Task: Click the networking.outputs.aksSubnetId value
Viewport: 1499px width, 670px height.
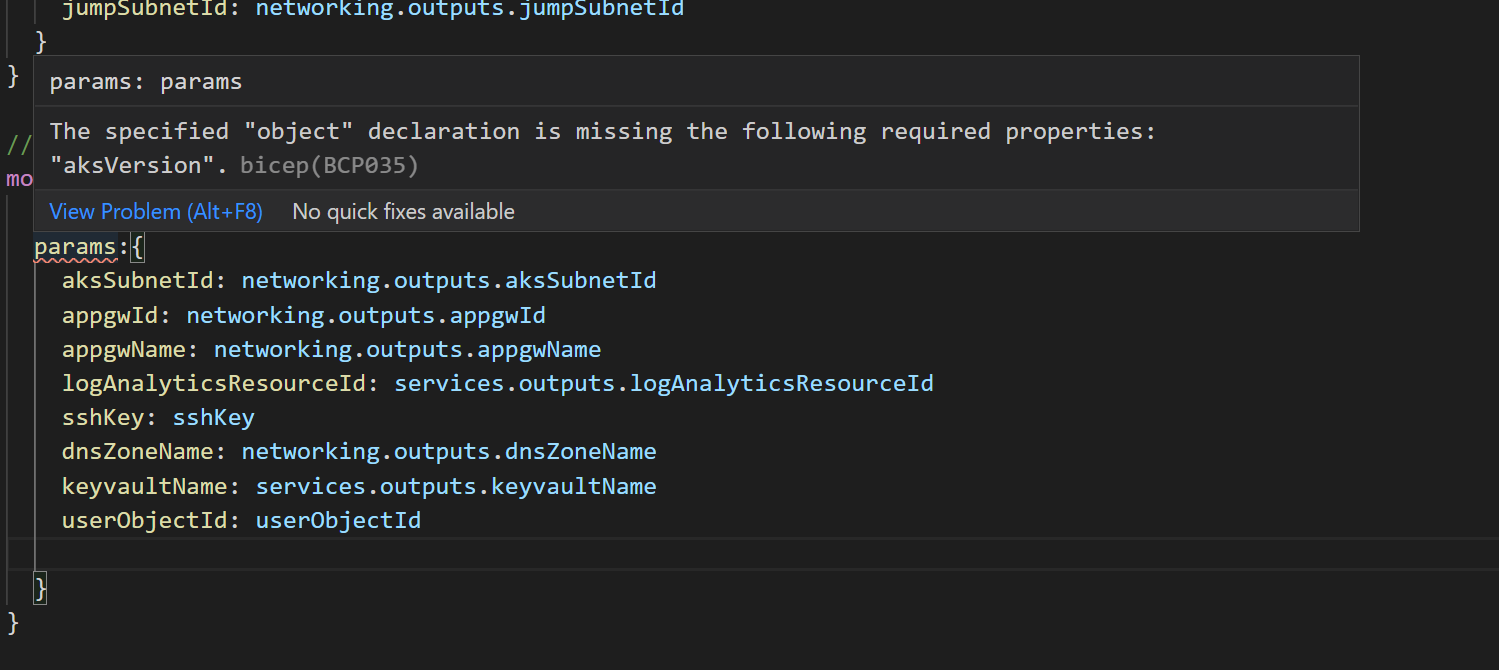Action: pos(448,281)
